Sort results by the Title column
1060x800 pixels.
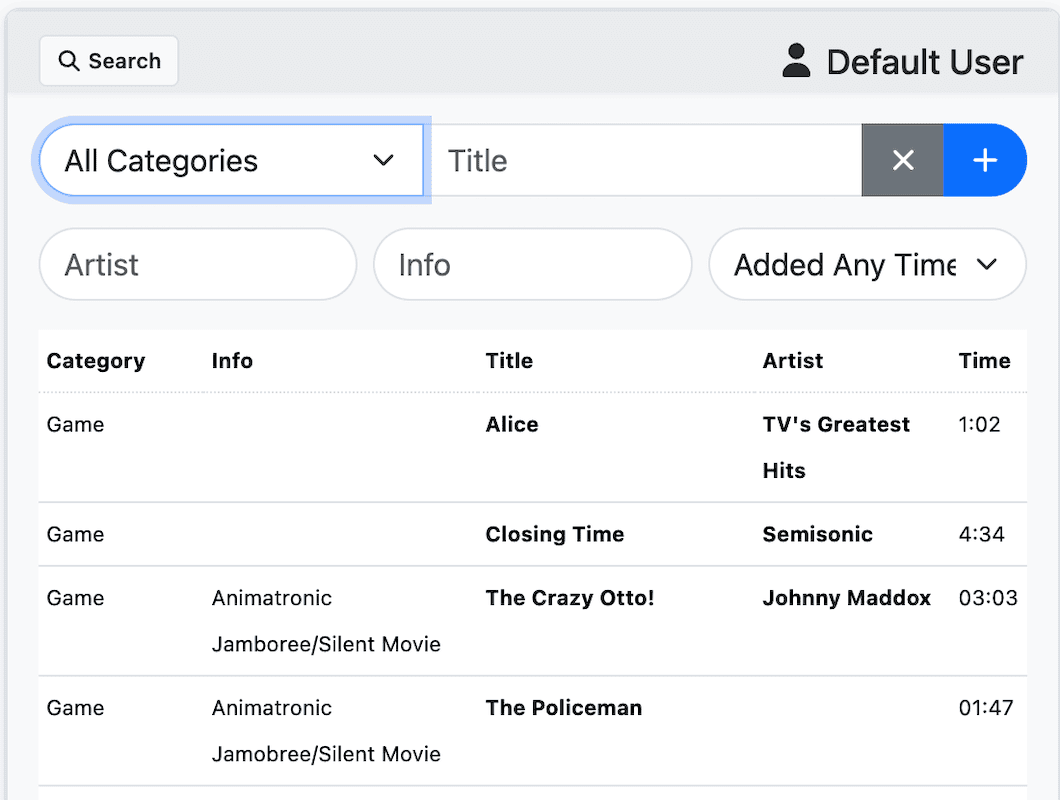(x=509, y=361)
